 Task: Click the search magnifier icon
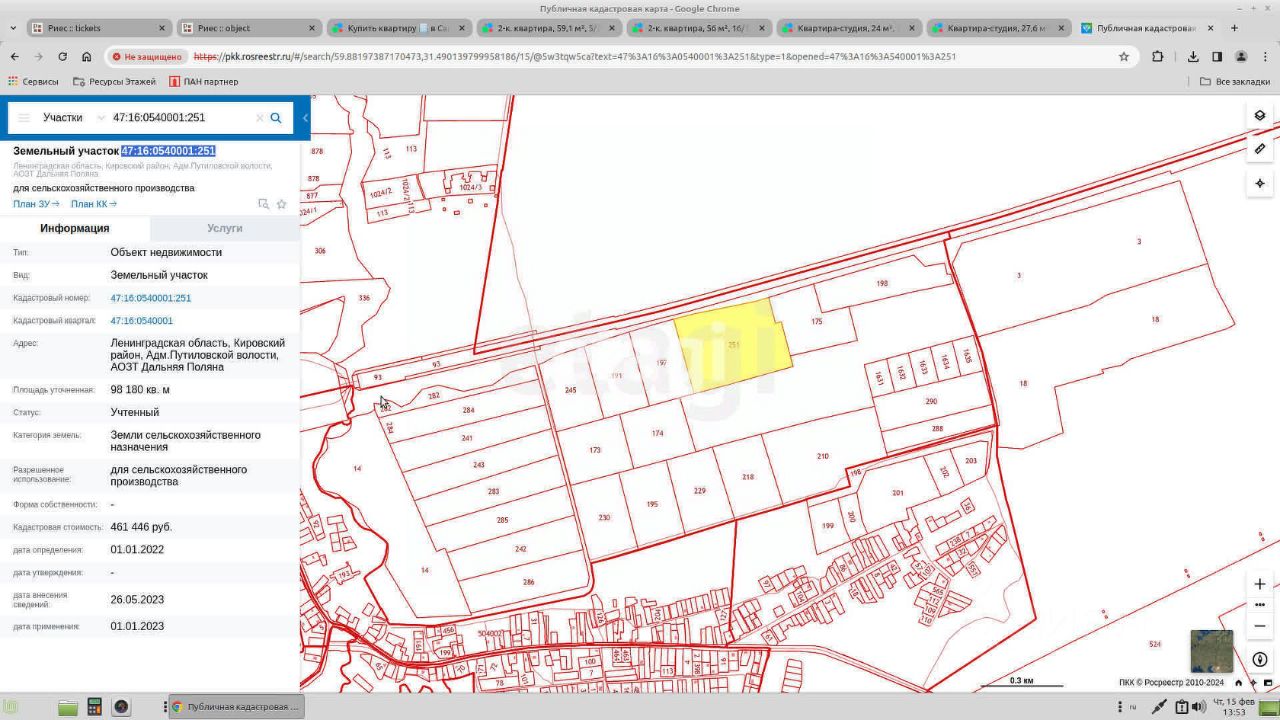click(x=276, y=118)
